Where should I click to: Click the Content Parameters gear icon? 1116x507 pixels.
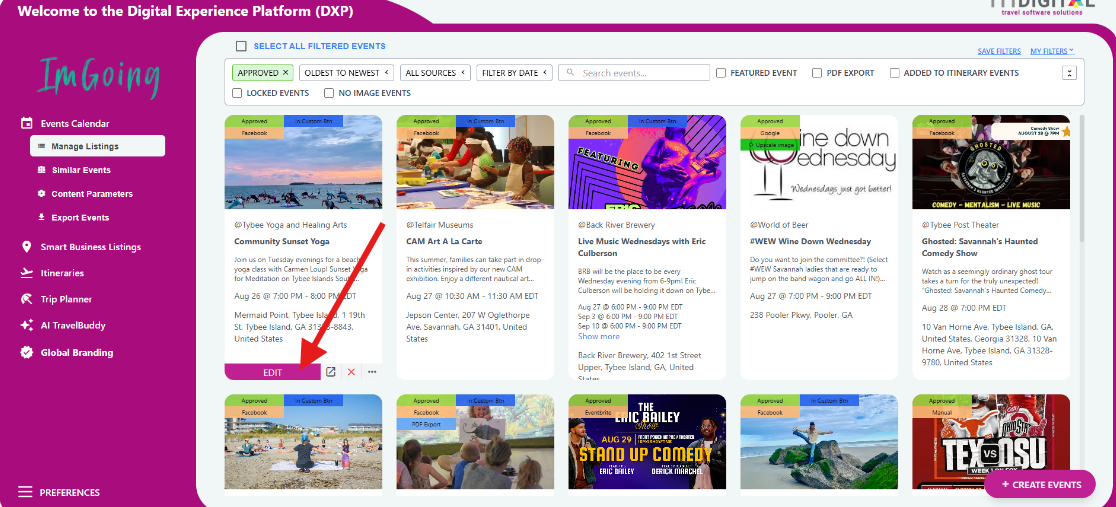click(x=42, y=194)
